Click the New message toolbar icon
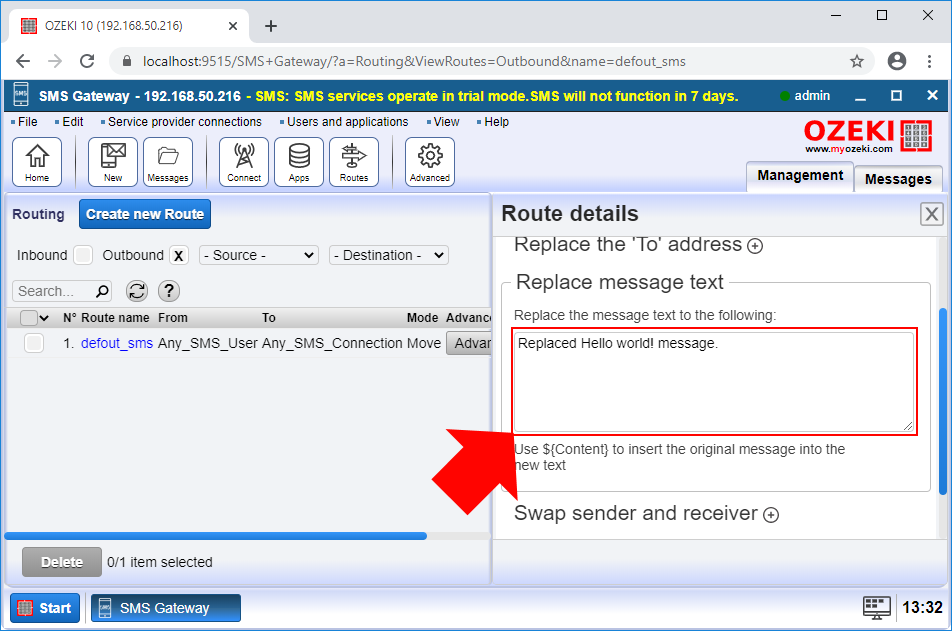Image resolution: width=952 pixels, height=631 pixels. tap(113, 162)
